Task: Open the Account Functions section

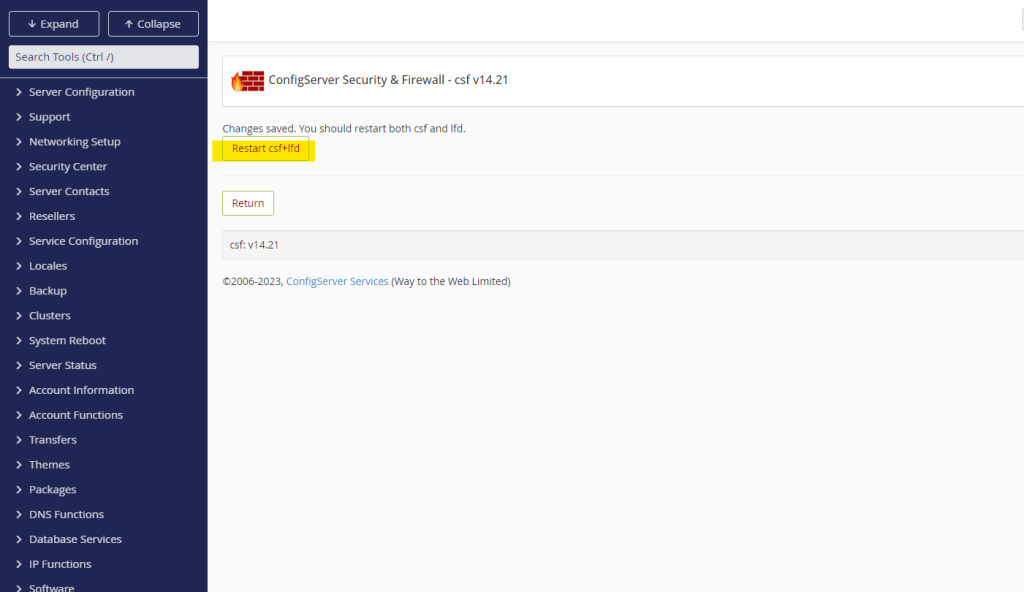Action: 75,415
